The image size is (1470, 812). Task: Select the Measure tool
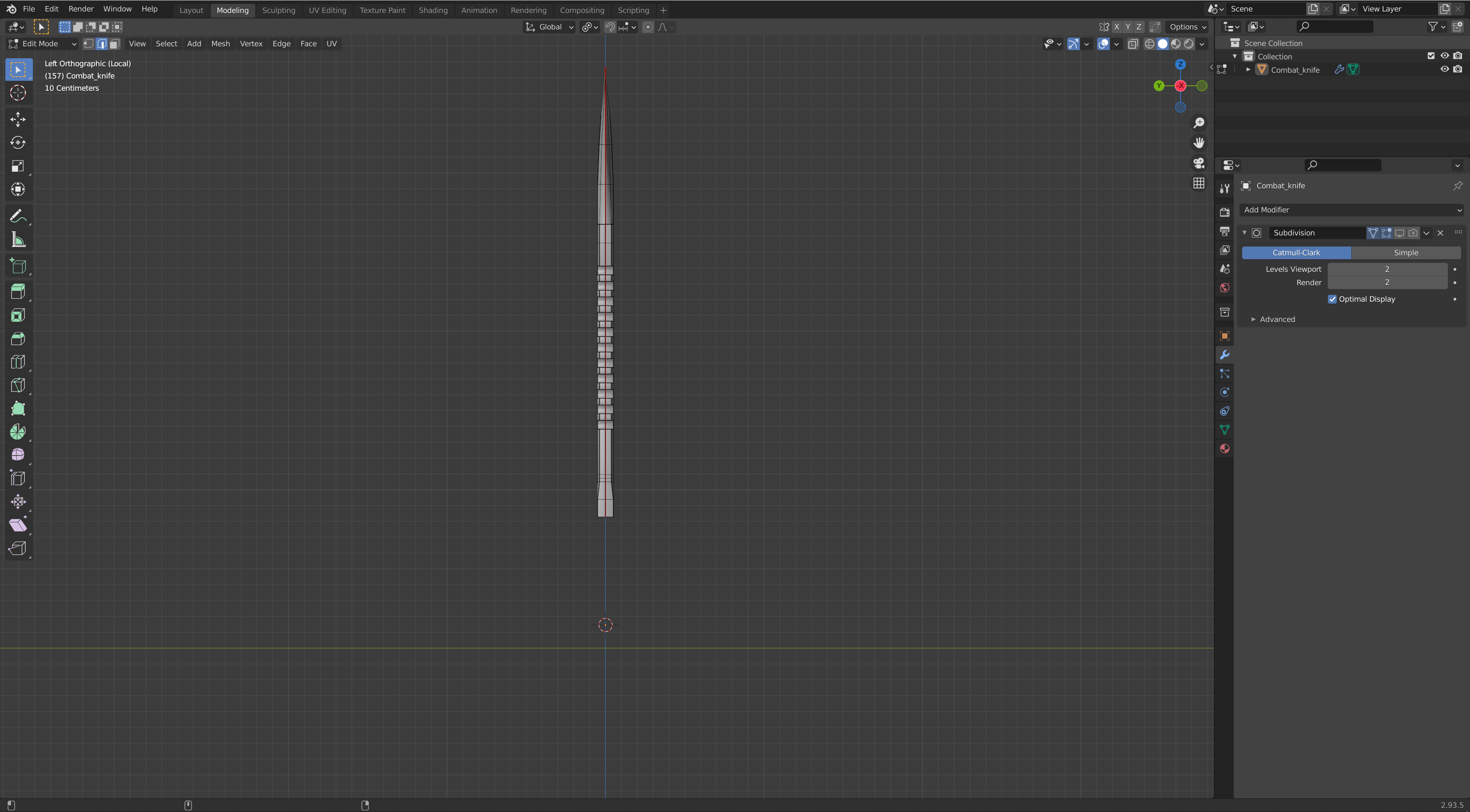point(18,240)
